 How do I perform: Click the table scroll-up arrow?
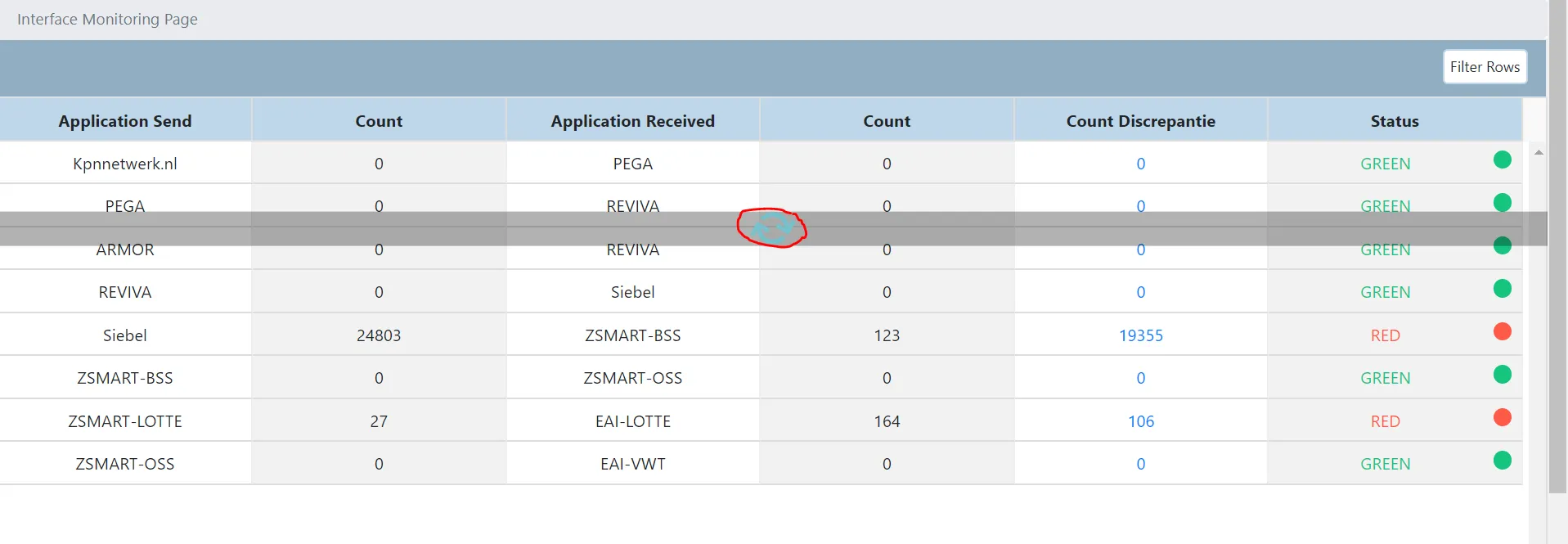[x=1539, y=153]
